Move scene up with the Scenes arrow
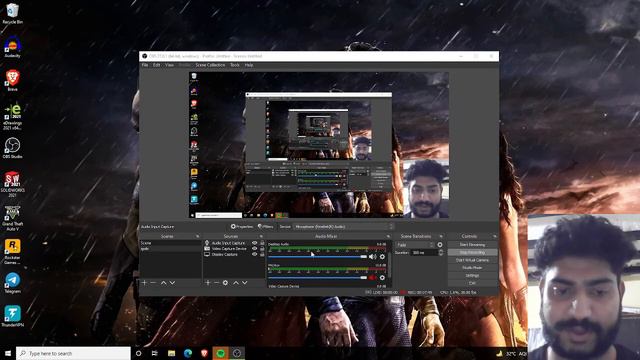The image size is (640, 360). click(x=163, y=282)
